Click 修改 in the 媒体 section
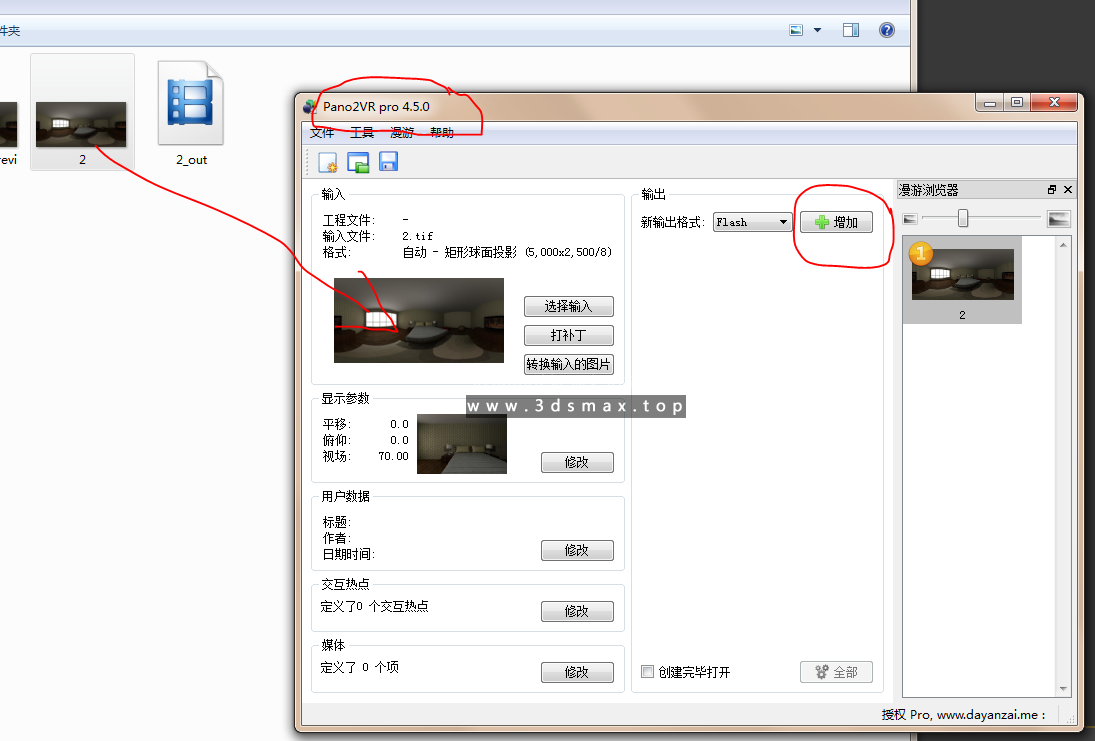Viewport: 1095px width, 741px height. [x=577, y=672]
